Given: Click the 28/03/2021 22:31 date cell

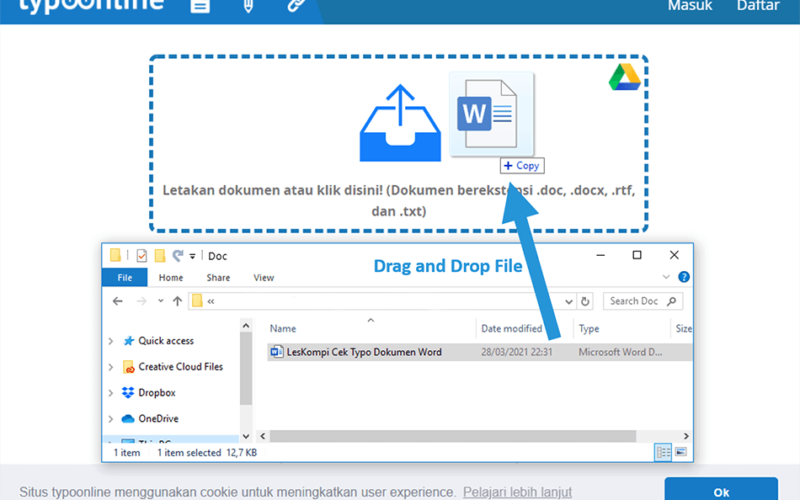Looking at the screenshot, I should 516,352.
